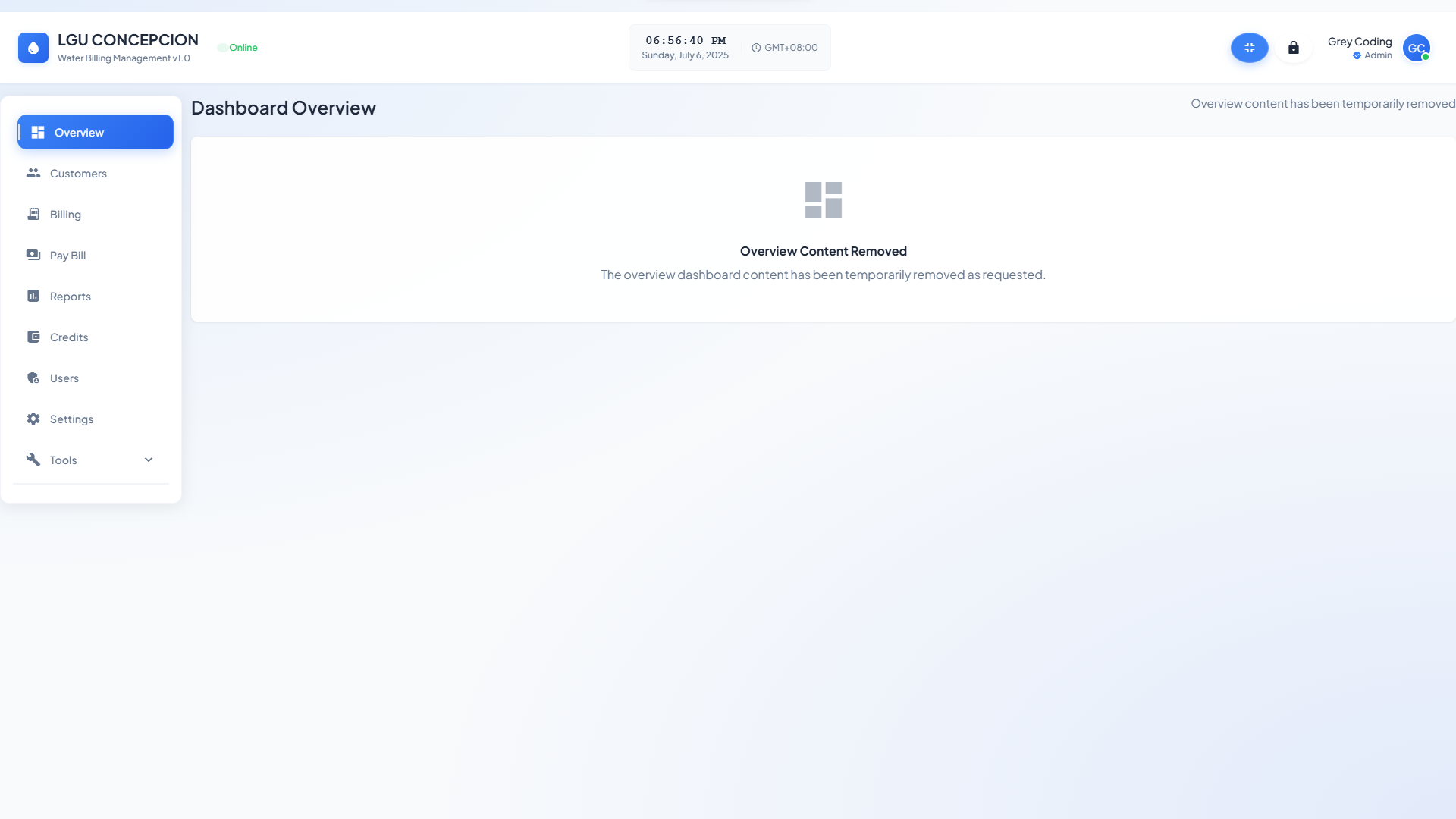The width and height of the screenshot is (1456, 819).
Task: Click the Overview grid icon in sidebar
Action: pyautogui.click(x=38, y=132)
